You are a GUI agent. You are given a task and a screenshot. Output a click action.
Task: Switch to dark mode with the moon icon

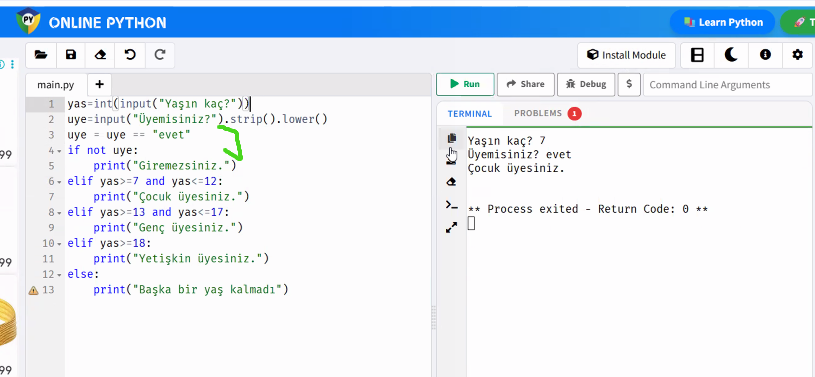pos(731,55)
